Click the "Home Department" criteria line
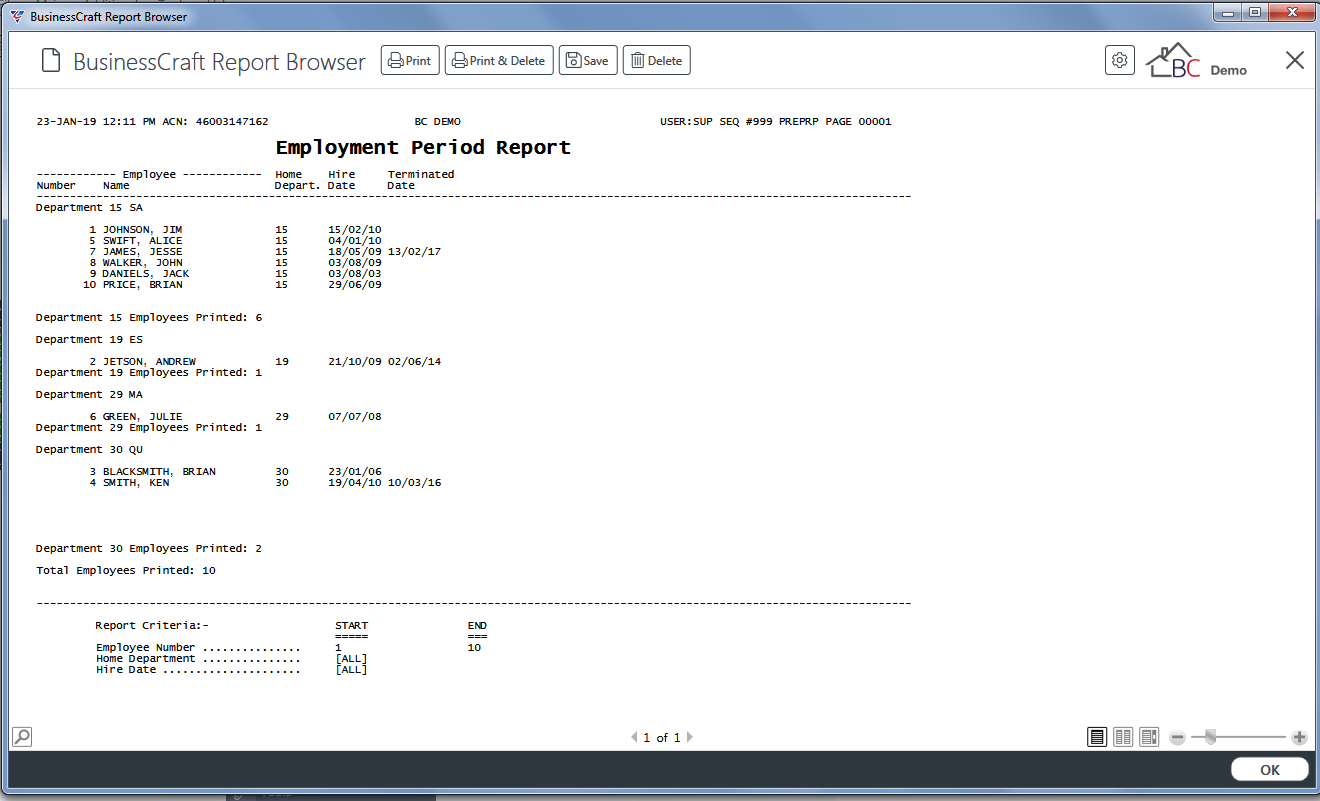1320x801 pixels. [232, 659]
